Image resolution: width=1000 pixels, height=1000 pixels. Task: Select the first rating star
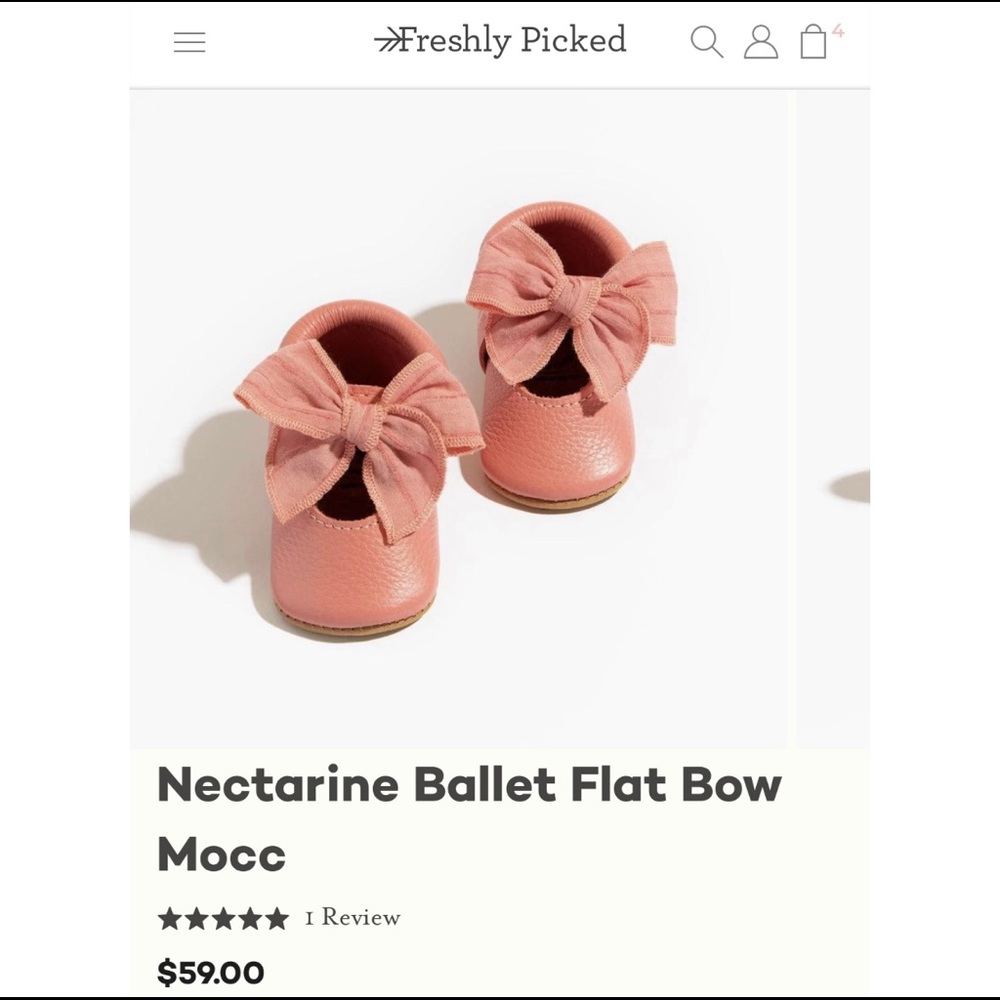point(172,916)
